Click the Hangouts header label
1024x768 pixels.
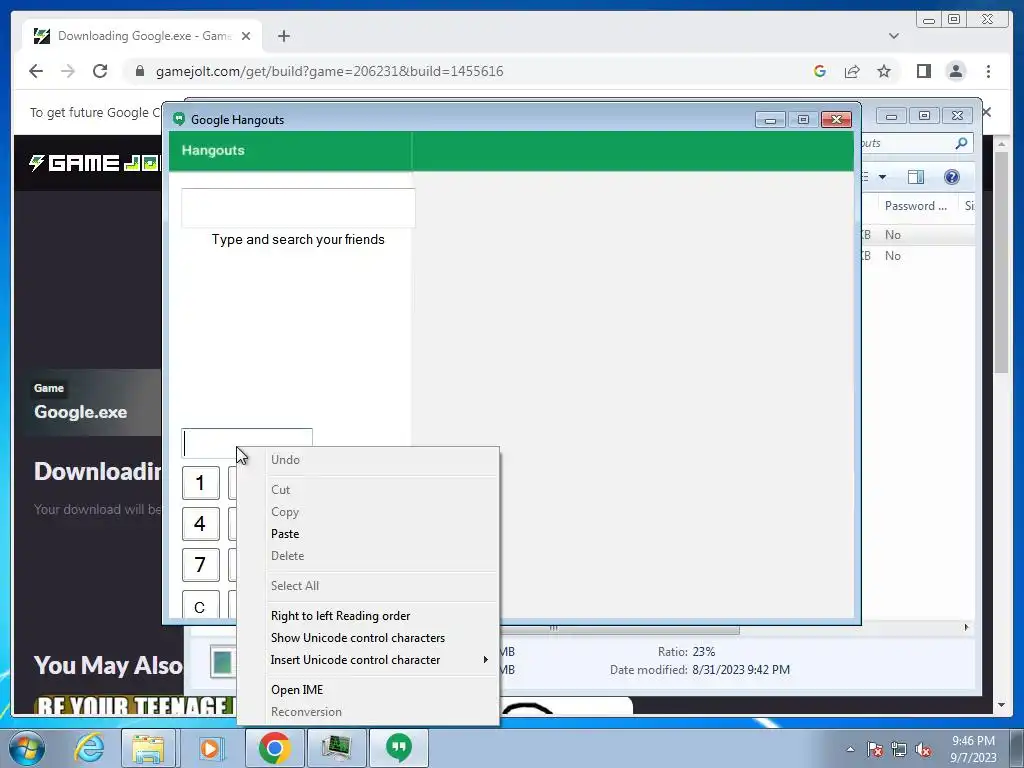click(x=213, y=150)
